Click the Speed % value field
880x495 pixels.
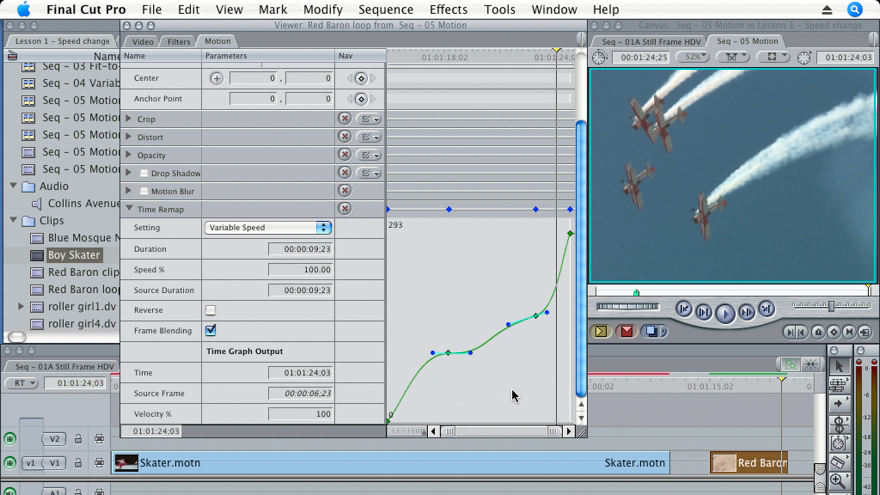(300, 270)
